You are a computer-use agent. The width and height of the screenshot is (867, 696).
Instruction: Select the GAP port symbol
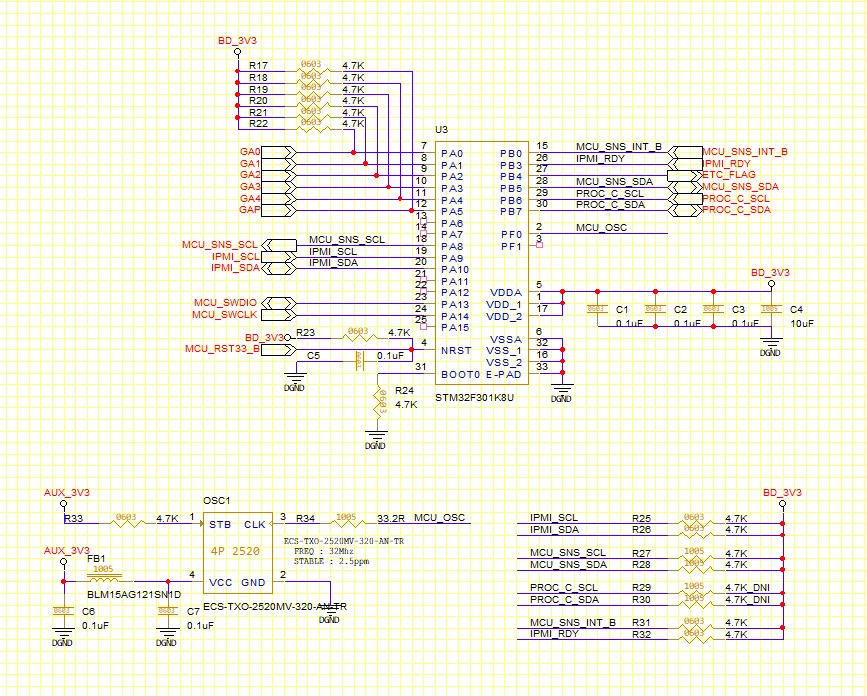[x=278, y=210]
